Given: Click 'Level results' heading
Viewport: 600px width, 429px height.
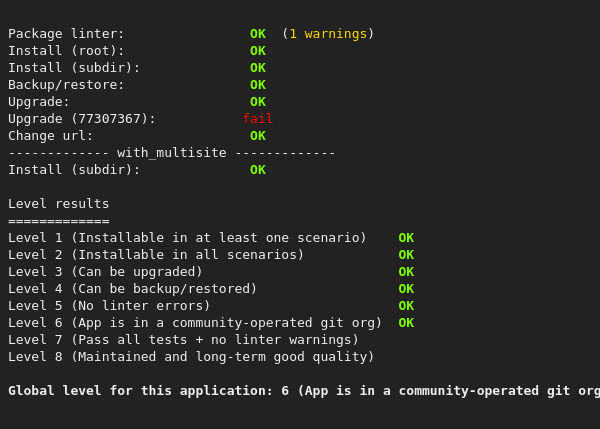Looking at the screenshot, I should pyautogui.click(x=59, y=204).
